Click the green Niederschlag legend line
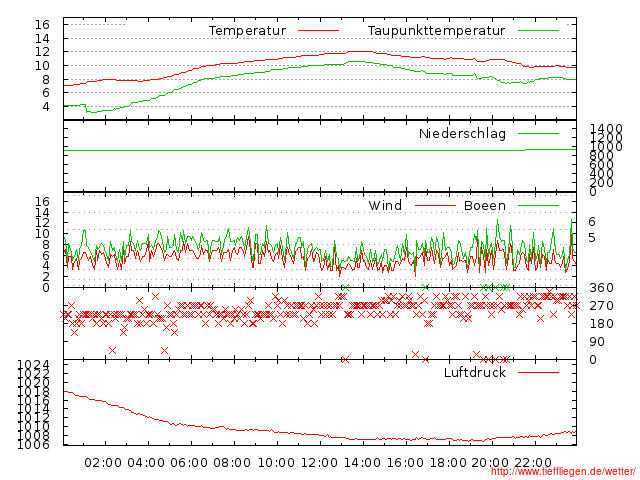This screenshot has width=640, height=480. coord(538,133)
